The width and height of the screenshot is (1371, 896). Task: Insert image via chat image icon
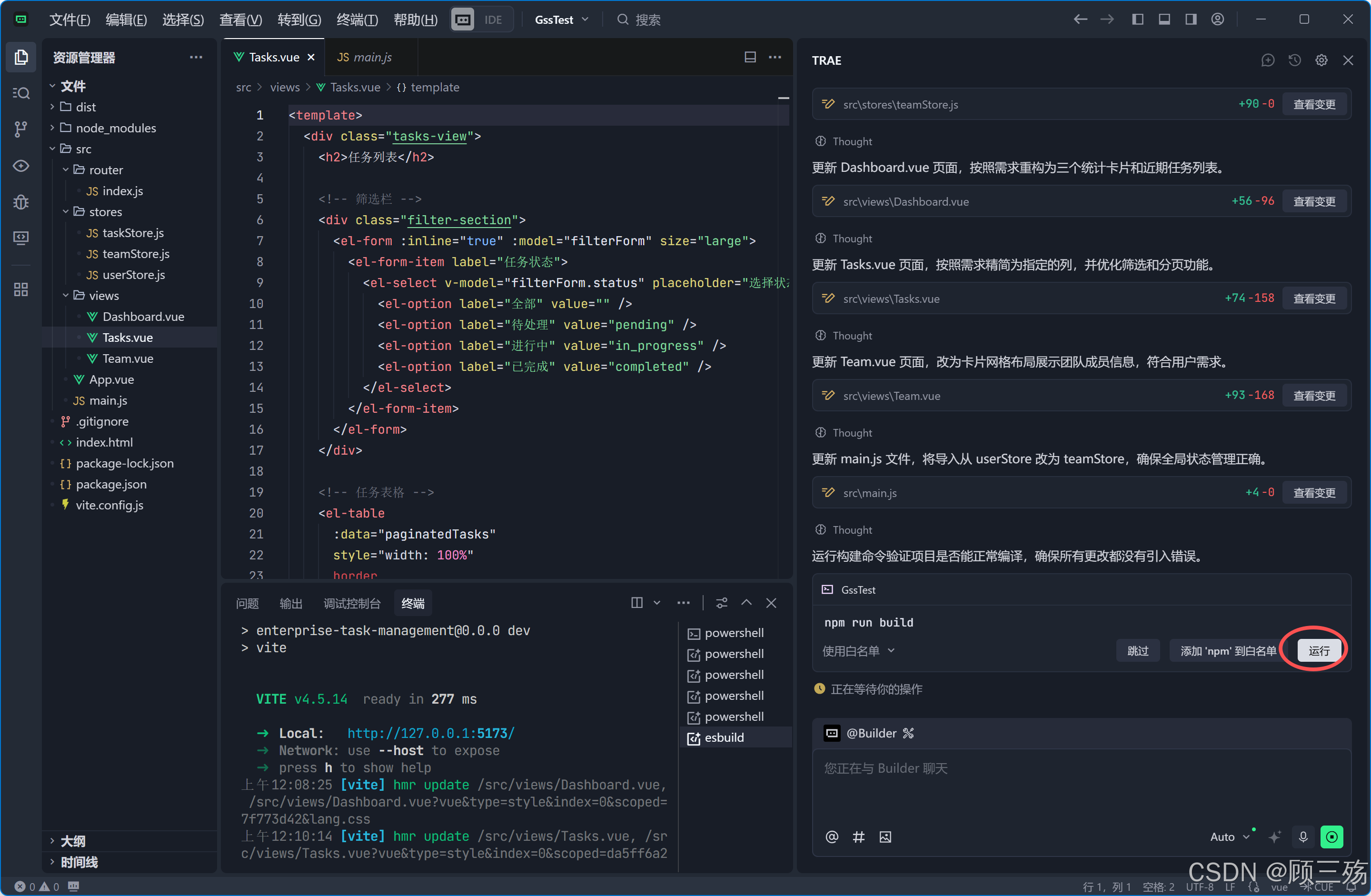[885, 836]
